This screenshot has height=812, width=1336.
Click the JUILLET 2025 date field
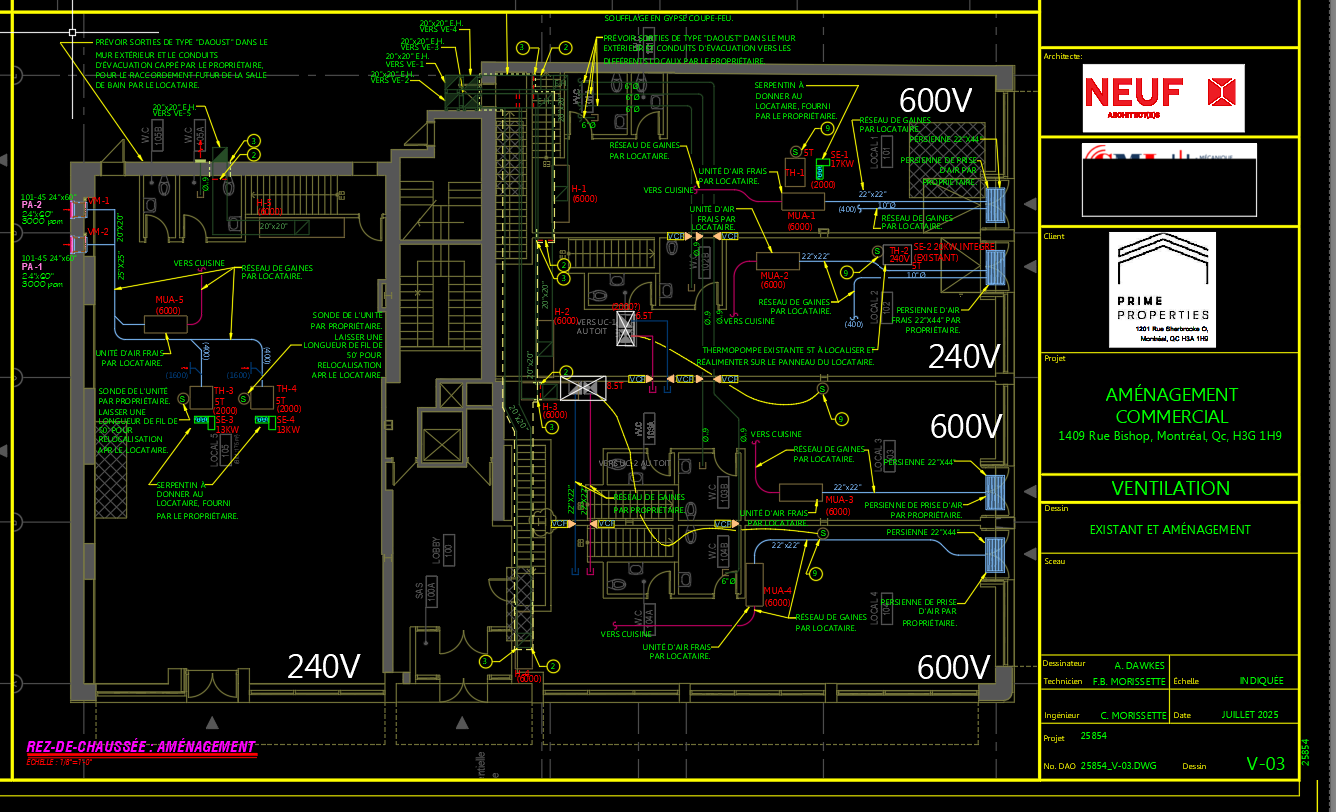[1250, 715]
